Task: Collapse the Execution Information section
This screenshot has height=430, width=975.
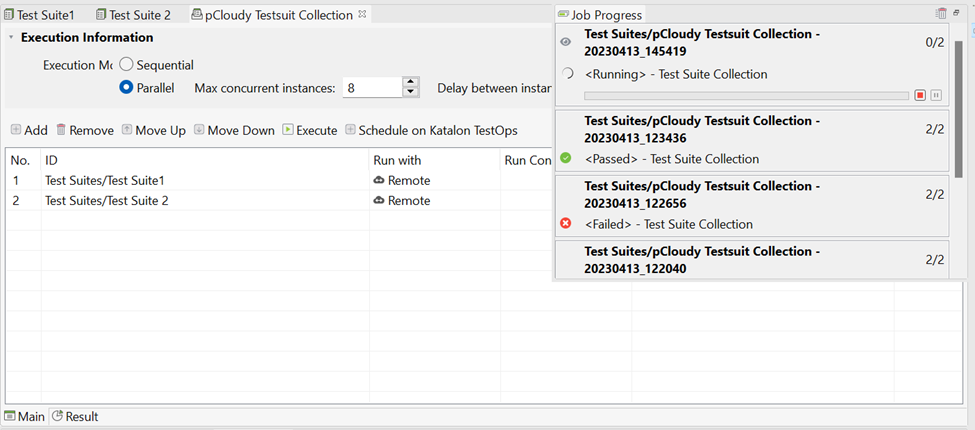Action: click(11, 38)
